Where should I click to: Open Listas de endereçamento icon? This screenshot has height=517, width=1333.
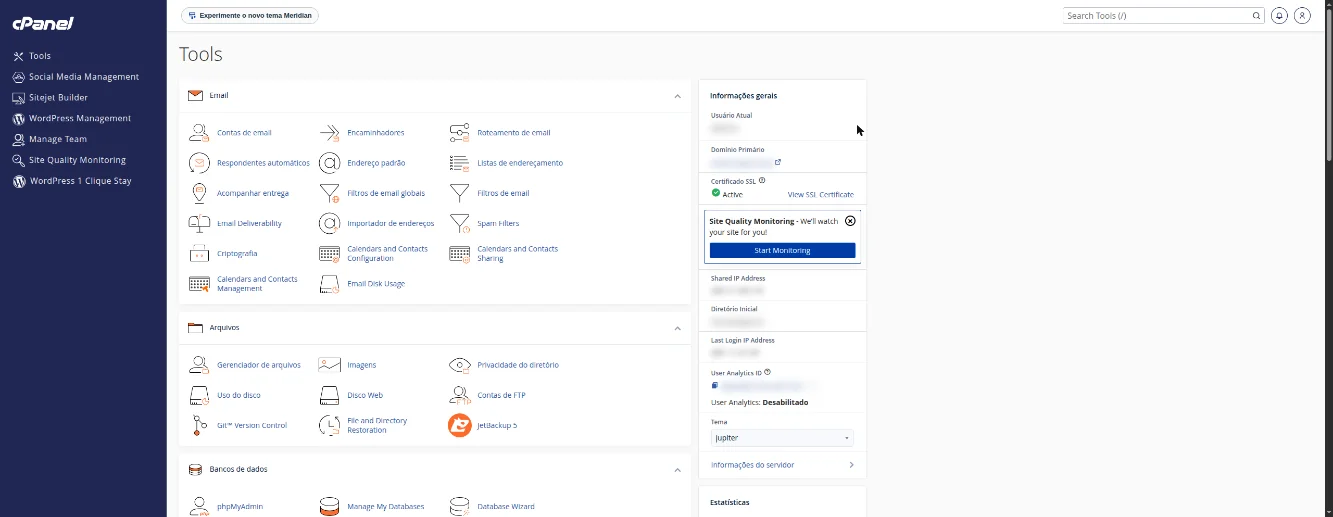point(459,162)
